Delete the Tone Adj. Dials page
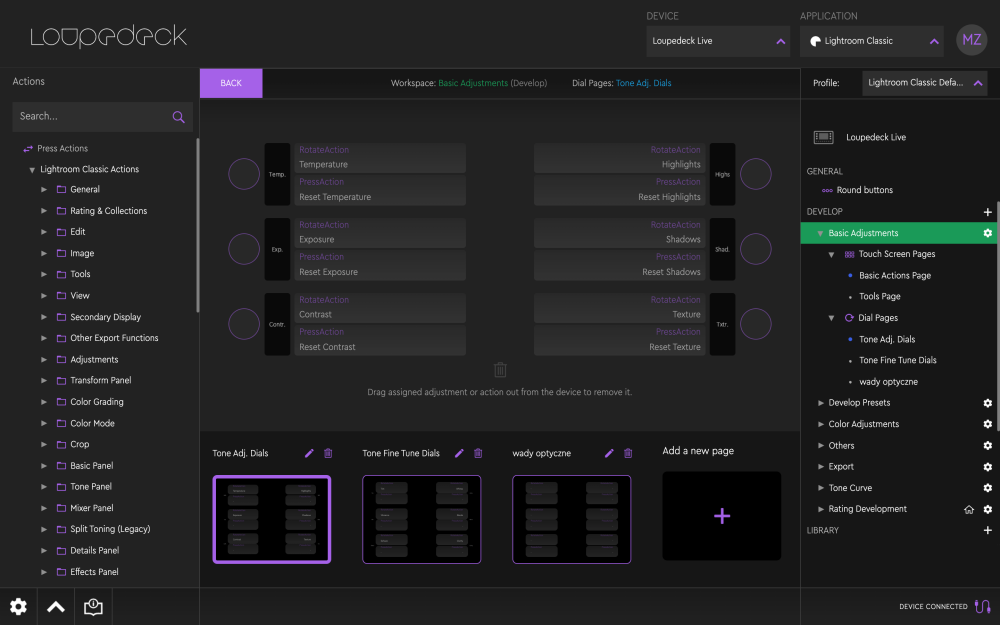1000x625 pixels. [x=328, y=453]
